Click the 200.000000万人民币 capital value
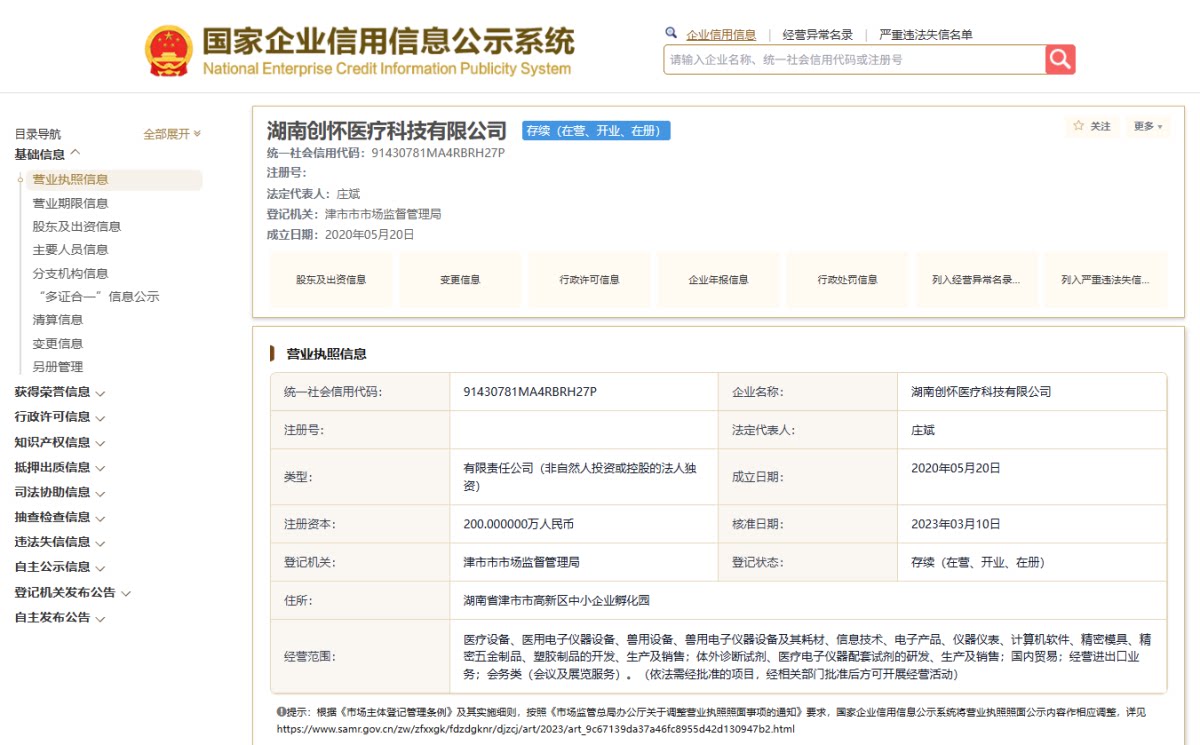 pyautogui.click(x=518, y=524)
